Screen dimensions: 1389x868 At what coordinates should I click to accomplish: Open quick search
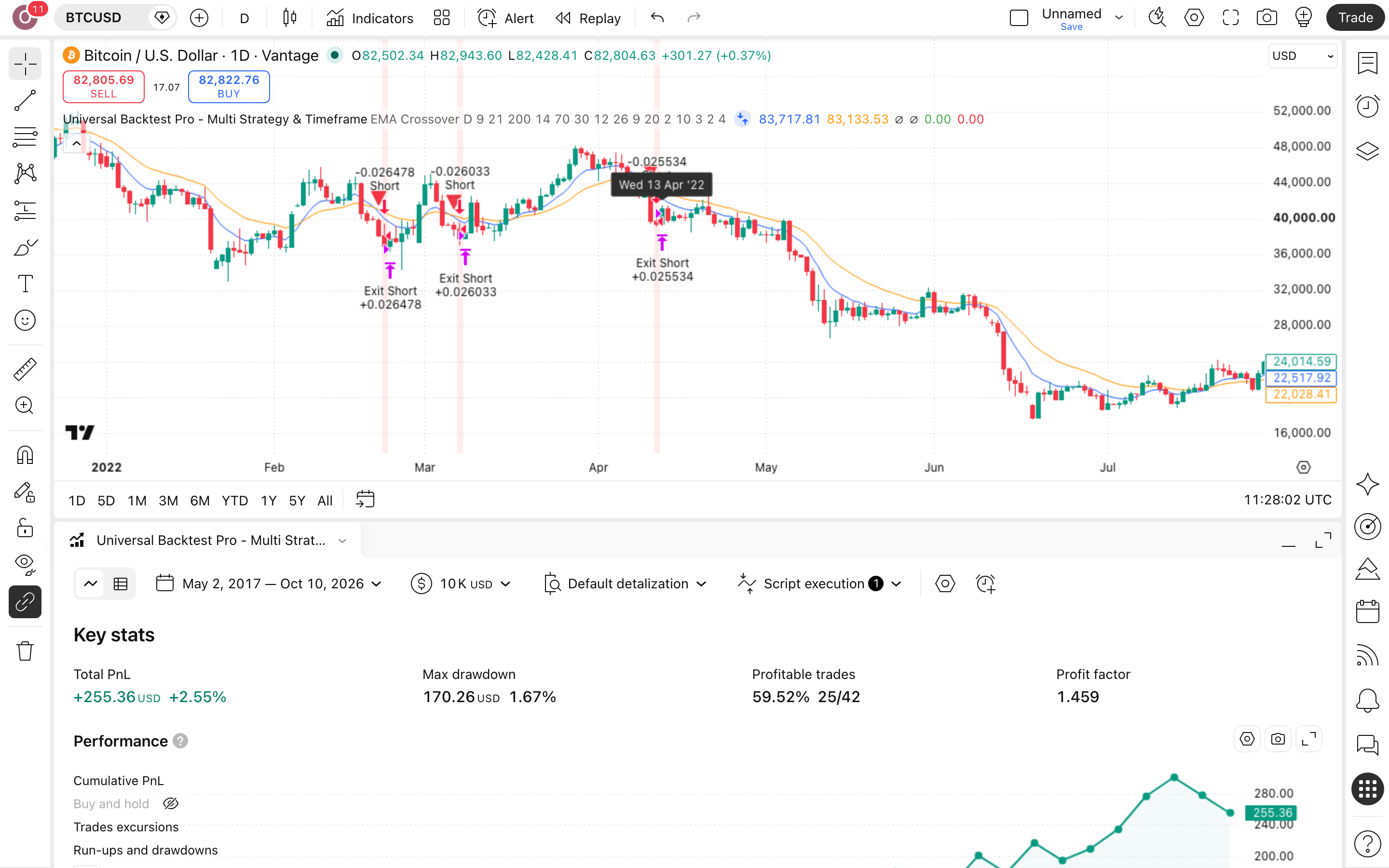pyautogui.click(x=1157, y=18)
